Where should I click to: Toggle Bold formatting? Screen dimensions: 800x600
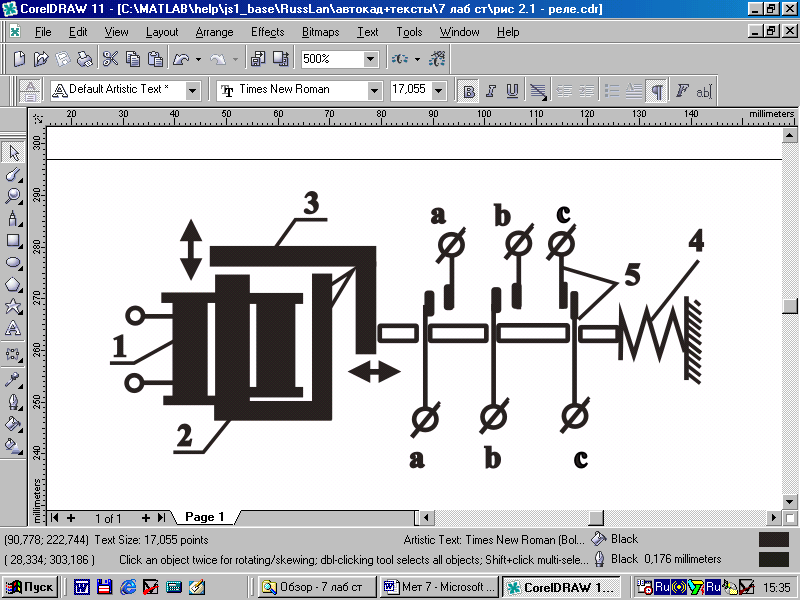pyautogui.click(x=469, y=91)
